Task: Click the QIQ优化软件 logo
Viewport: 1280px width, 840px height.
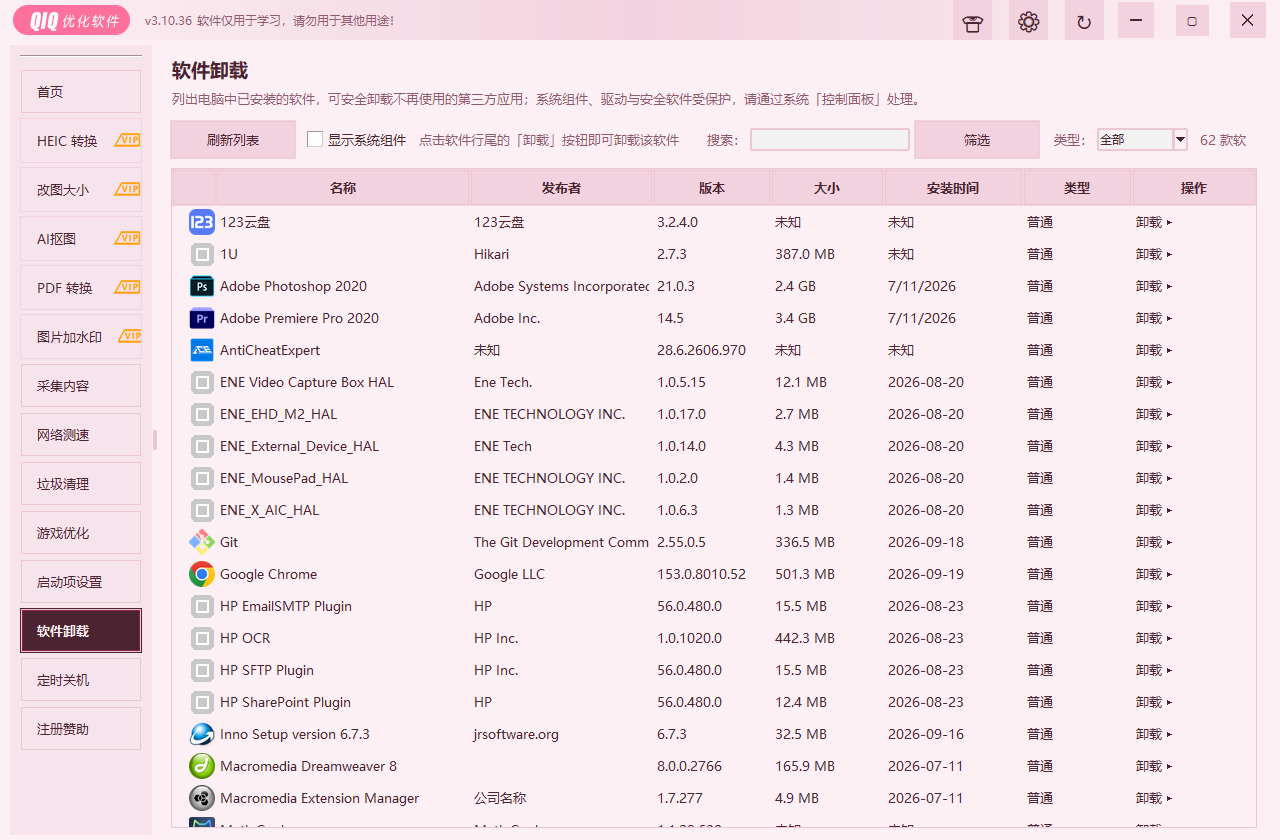Action: coord(73,21)
